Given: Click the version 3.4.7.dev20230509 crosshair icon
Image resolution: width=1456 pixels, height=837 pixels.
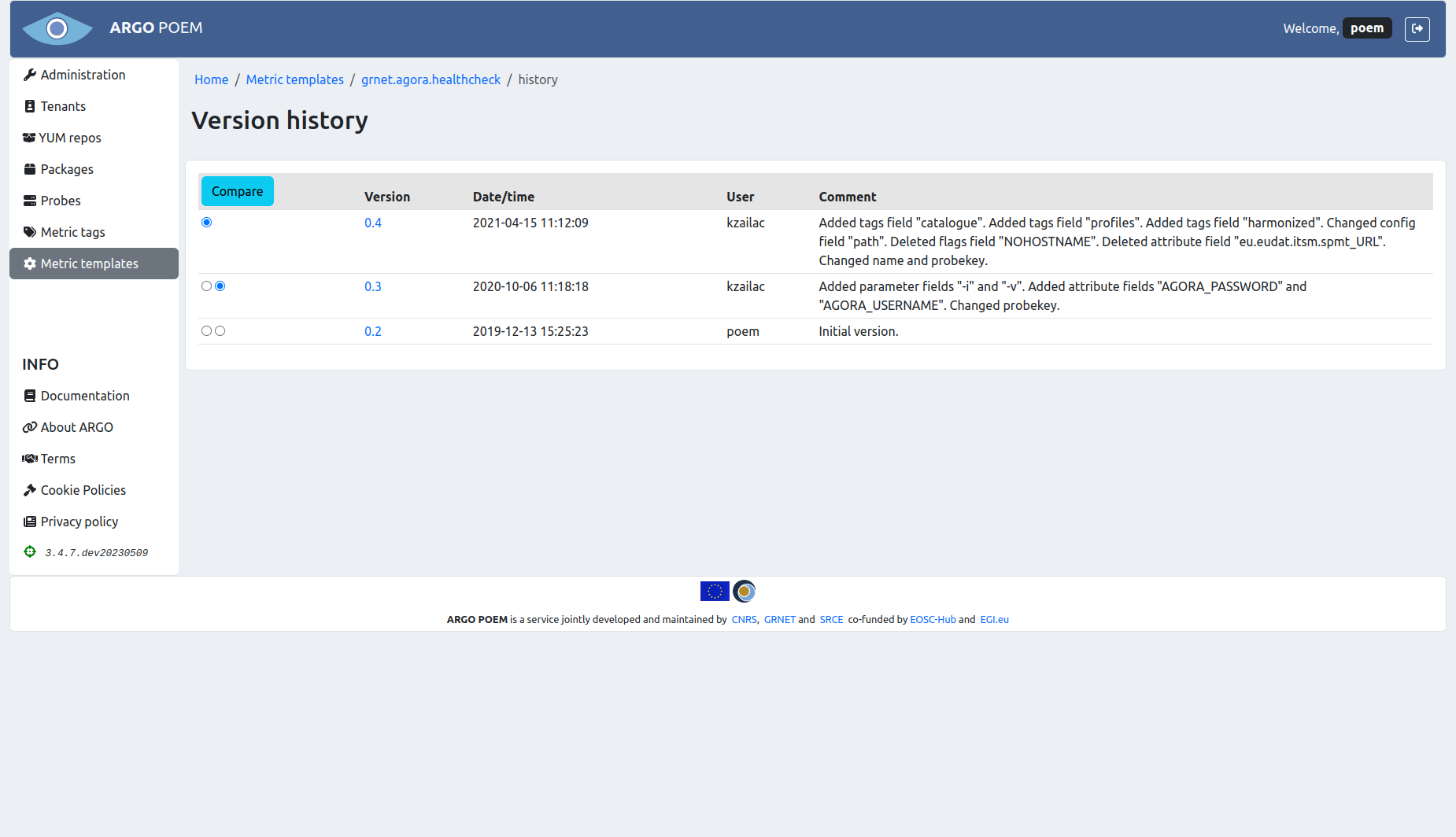Looking at the screenshot, I should (30, 551).
